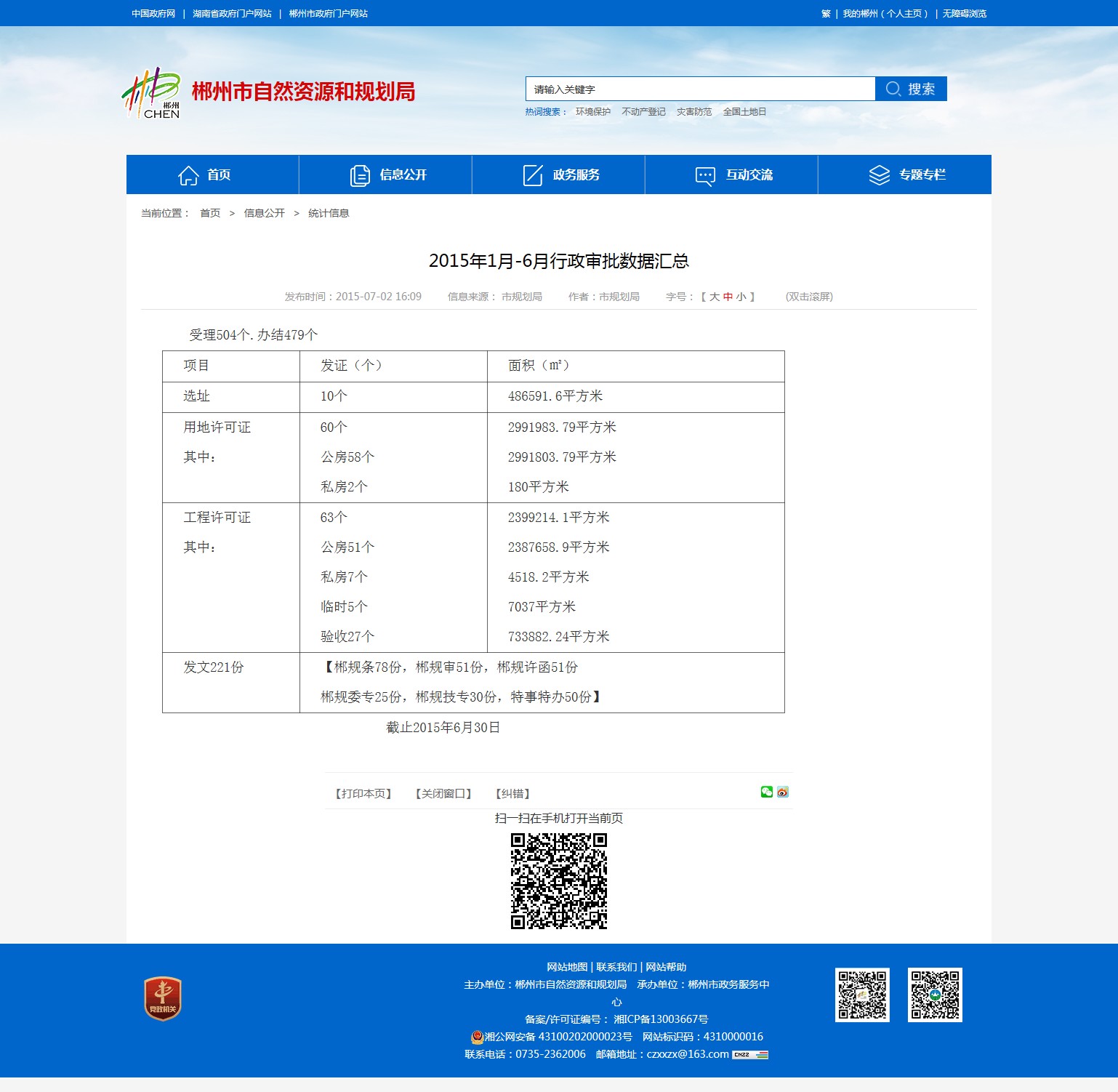Select hot search term 环境保护
This screenshot has width=1118, height=1092.
(x=593, y=112)
